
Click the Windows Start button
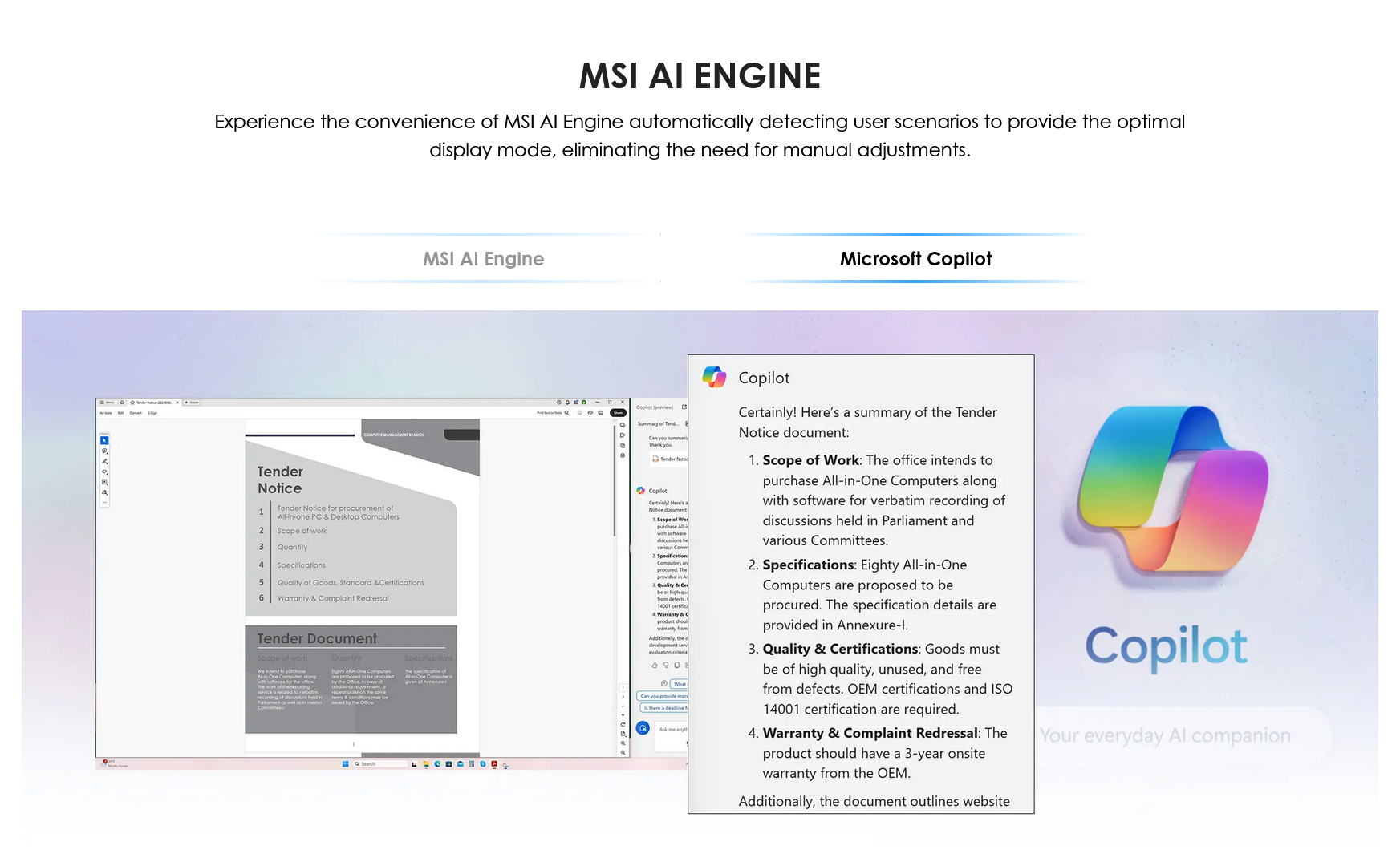tap(345, 764)
